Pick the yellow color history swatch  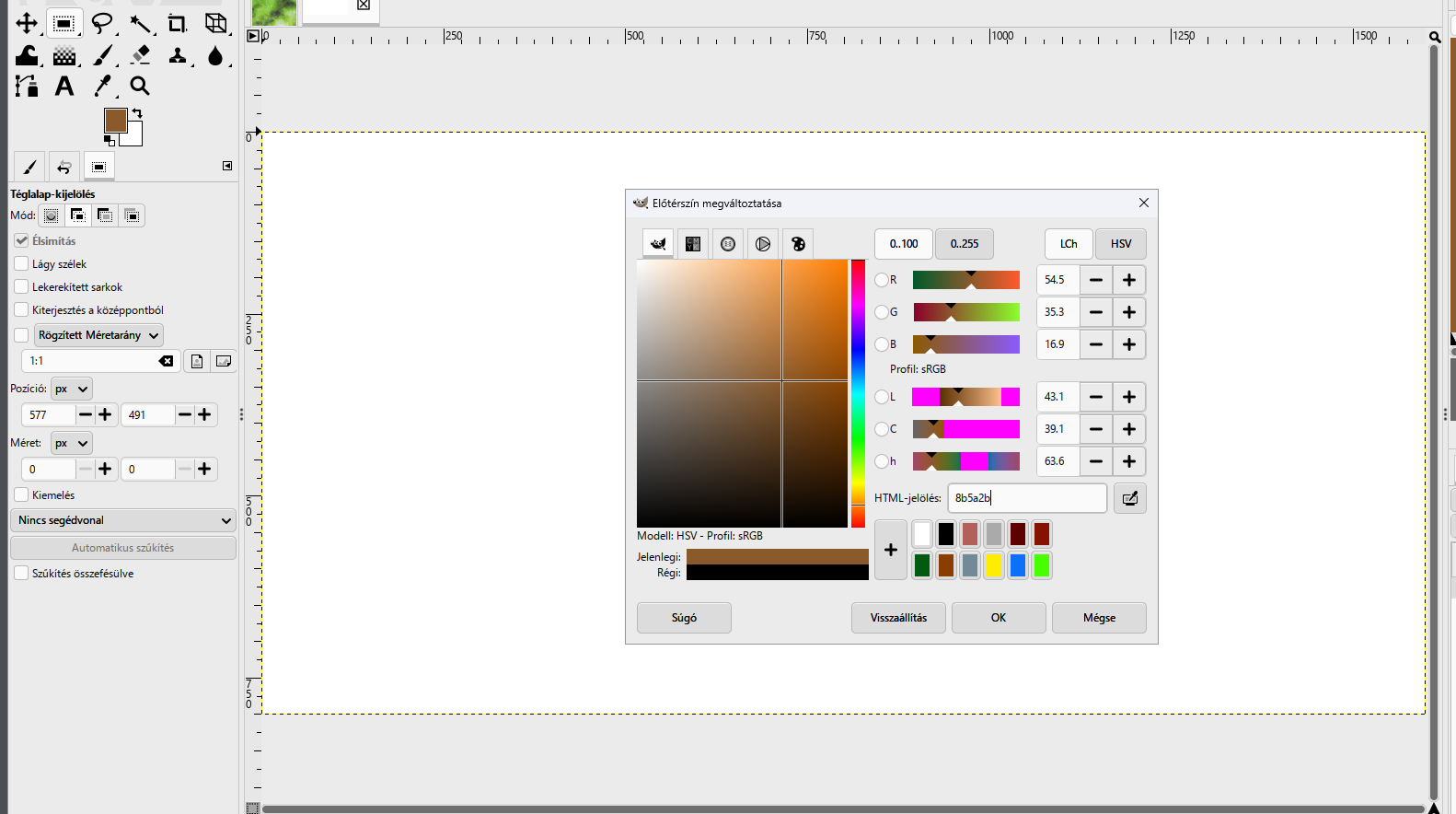(994, 565)
